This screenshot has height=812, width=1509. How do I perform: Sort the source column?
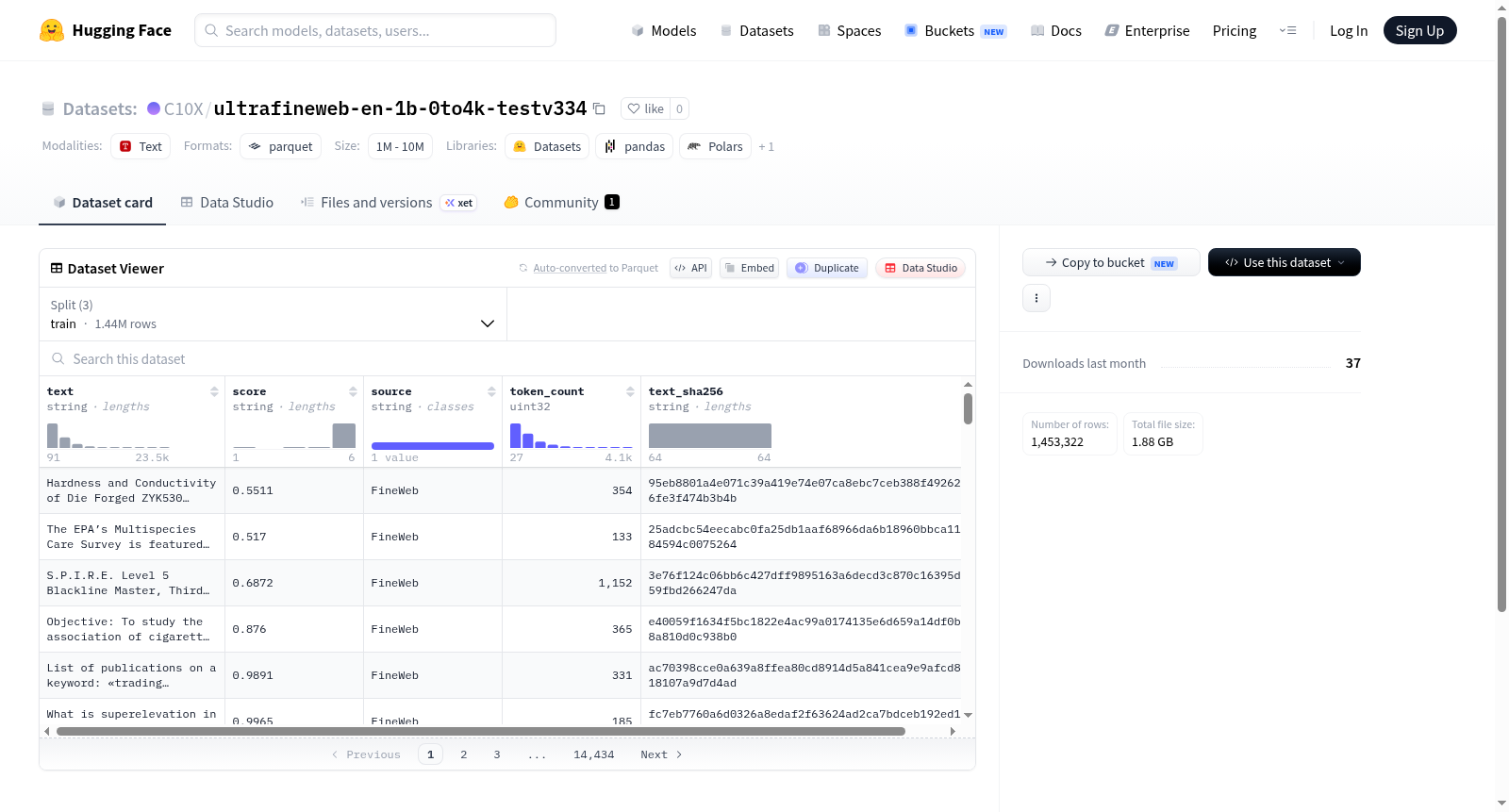491,391
